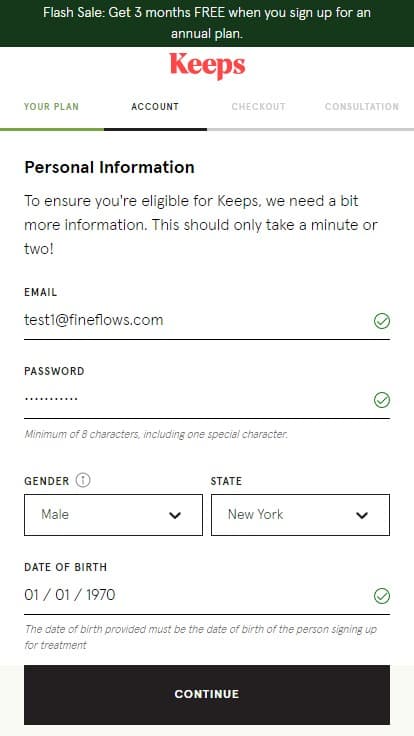The height and width of the screenshot is (736, 414).
Task: Click the step progress bar
Action: coord(207,129)
